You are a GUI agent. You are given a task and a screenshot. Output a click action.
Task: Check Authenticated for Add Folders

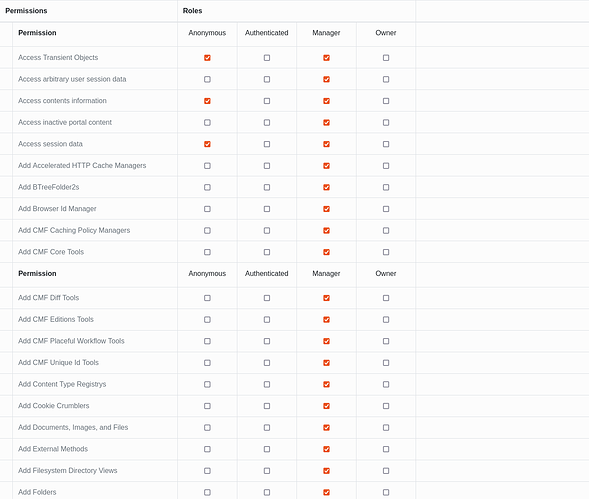pos(267,492)
